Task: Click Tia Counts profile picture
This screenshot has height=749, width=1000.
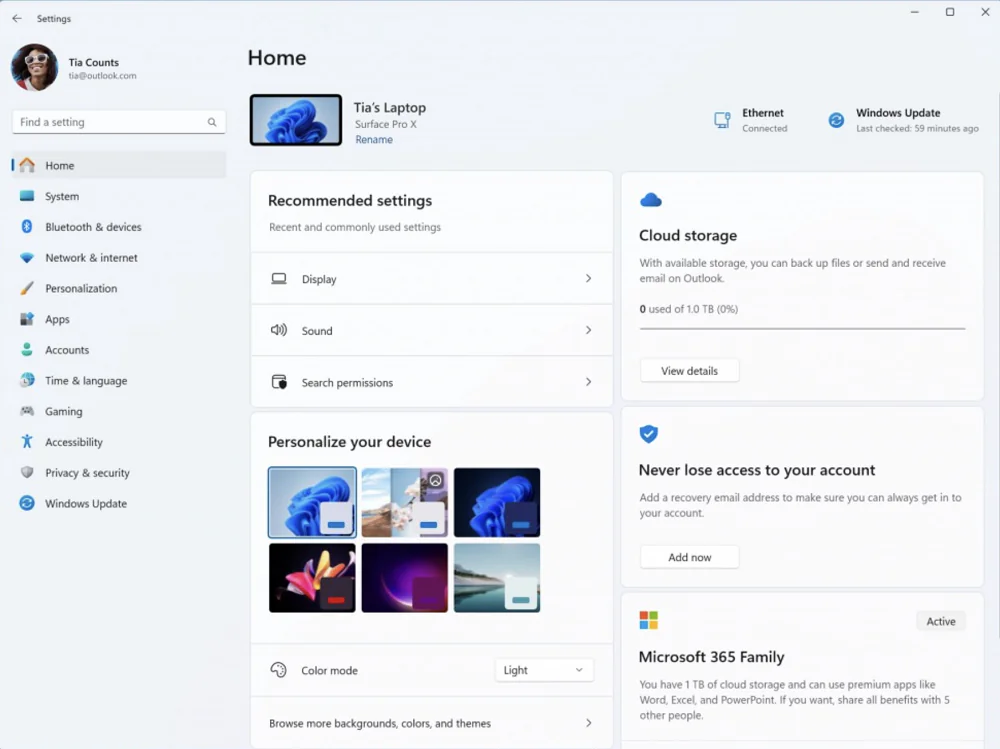Action: click(x=34, y=68)
